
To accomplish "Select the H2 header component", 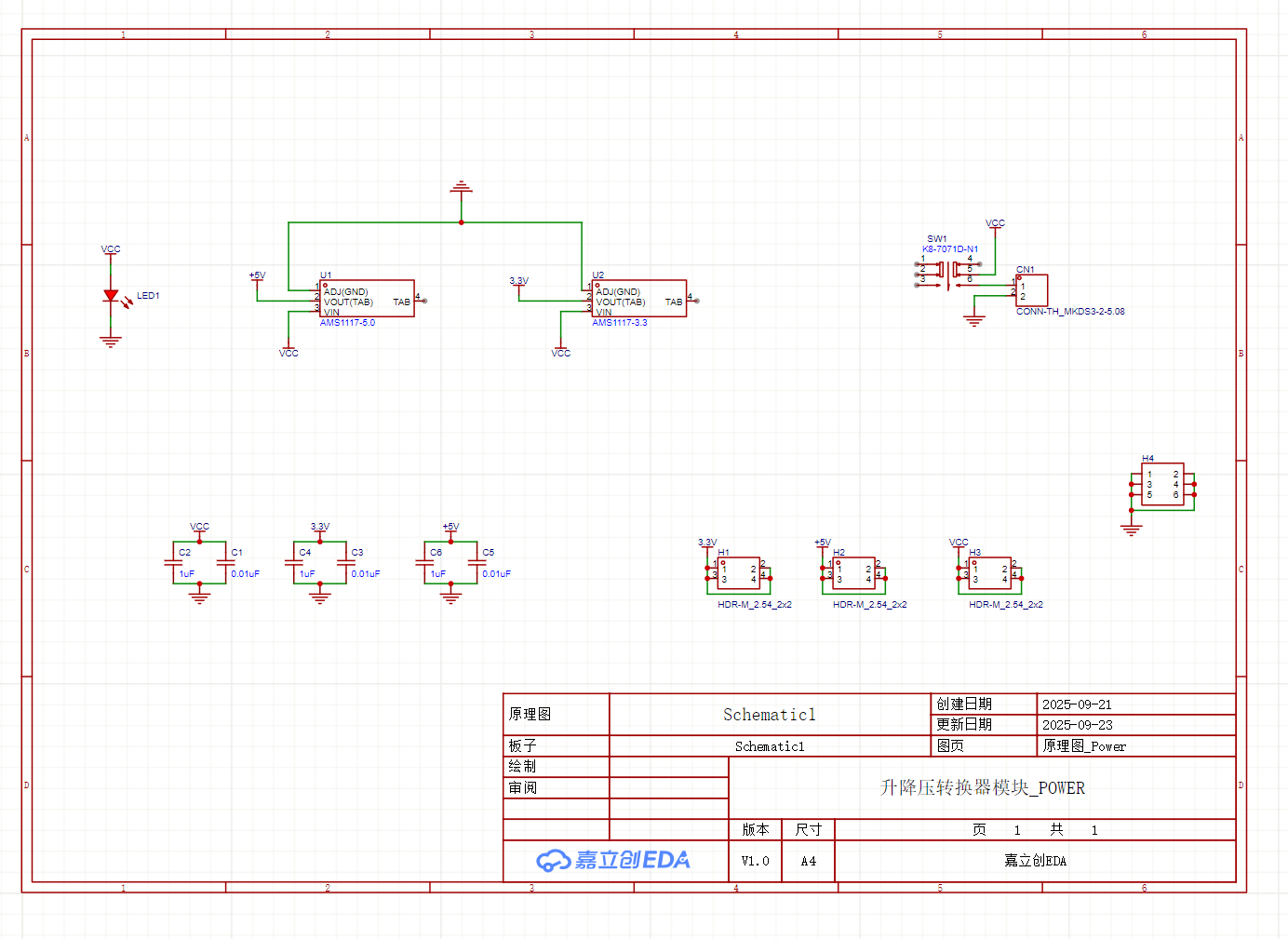I will click(853, 573).
